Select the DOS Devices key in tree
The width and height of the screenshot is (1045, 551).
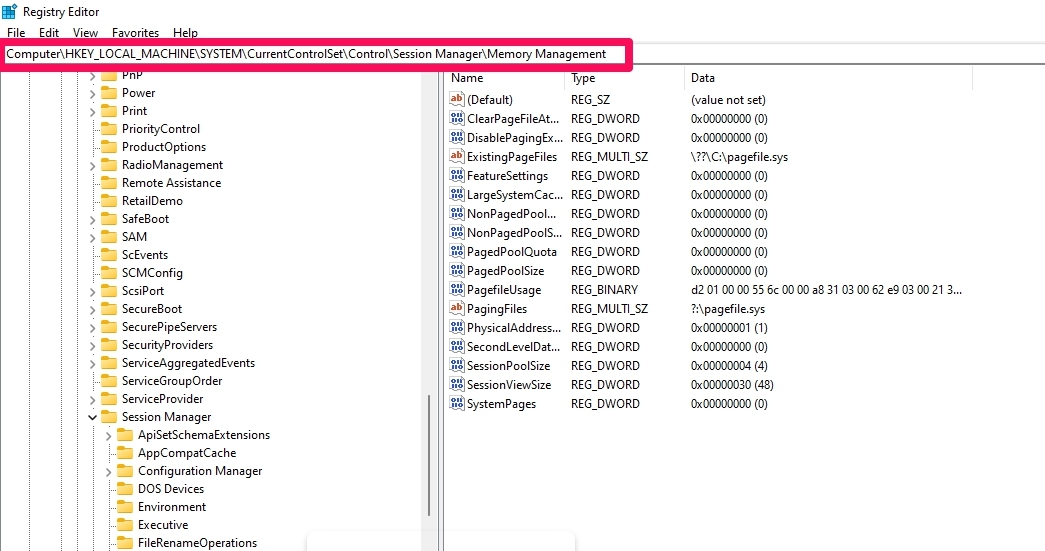click(x=170, y=489)
